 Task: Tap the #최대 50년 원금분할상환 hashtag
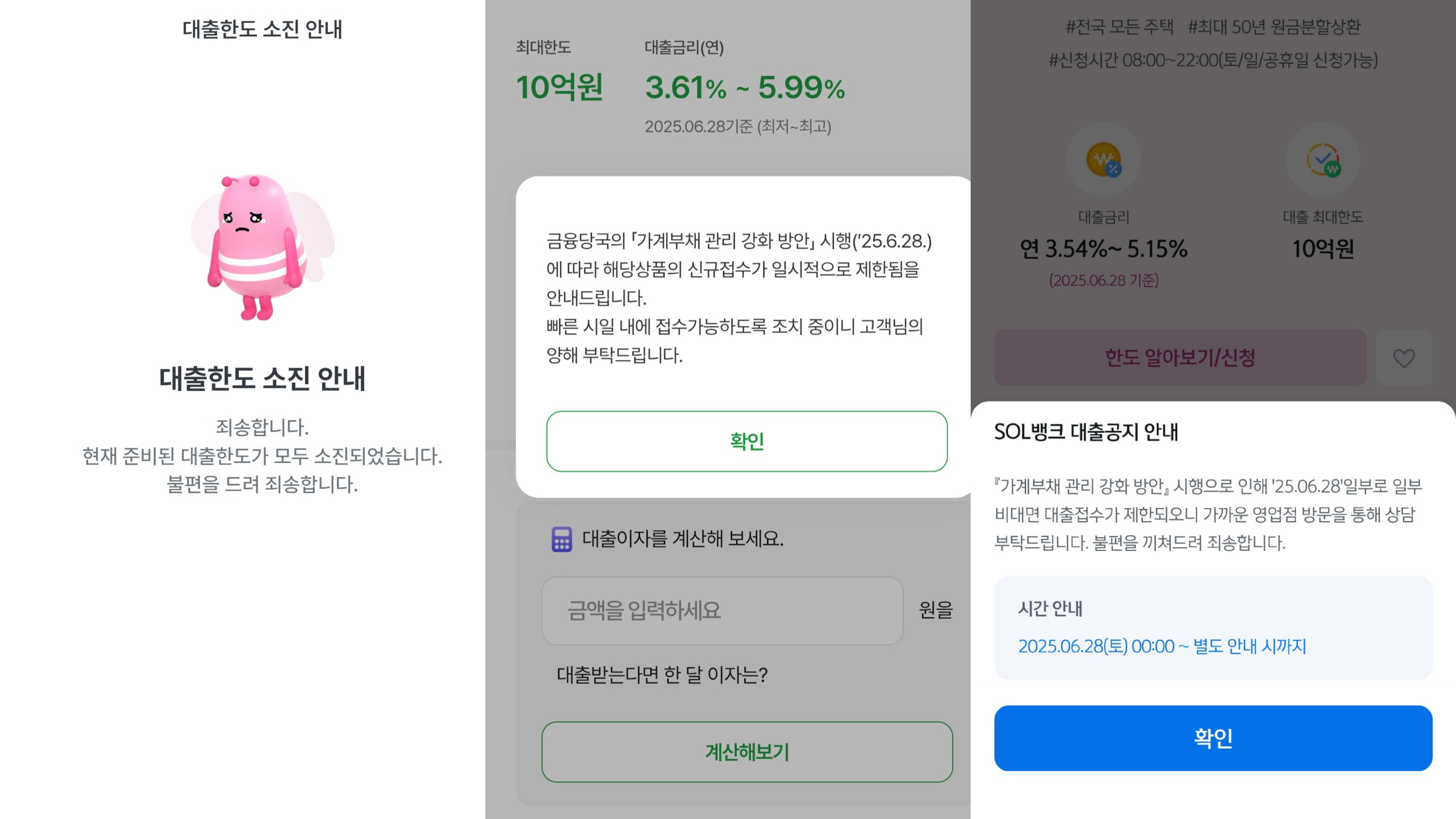(x=1274, y=27)
